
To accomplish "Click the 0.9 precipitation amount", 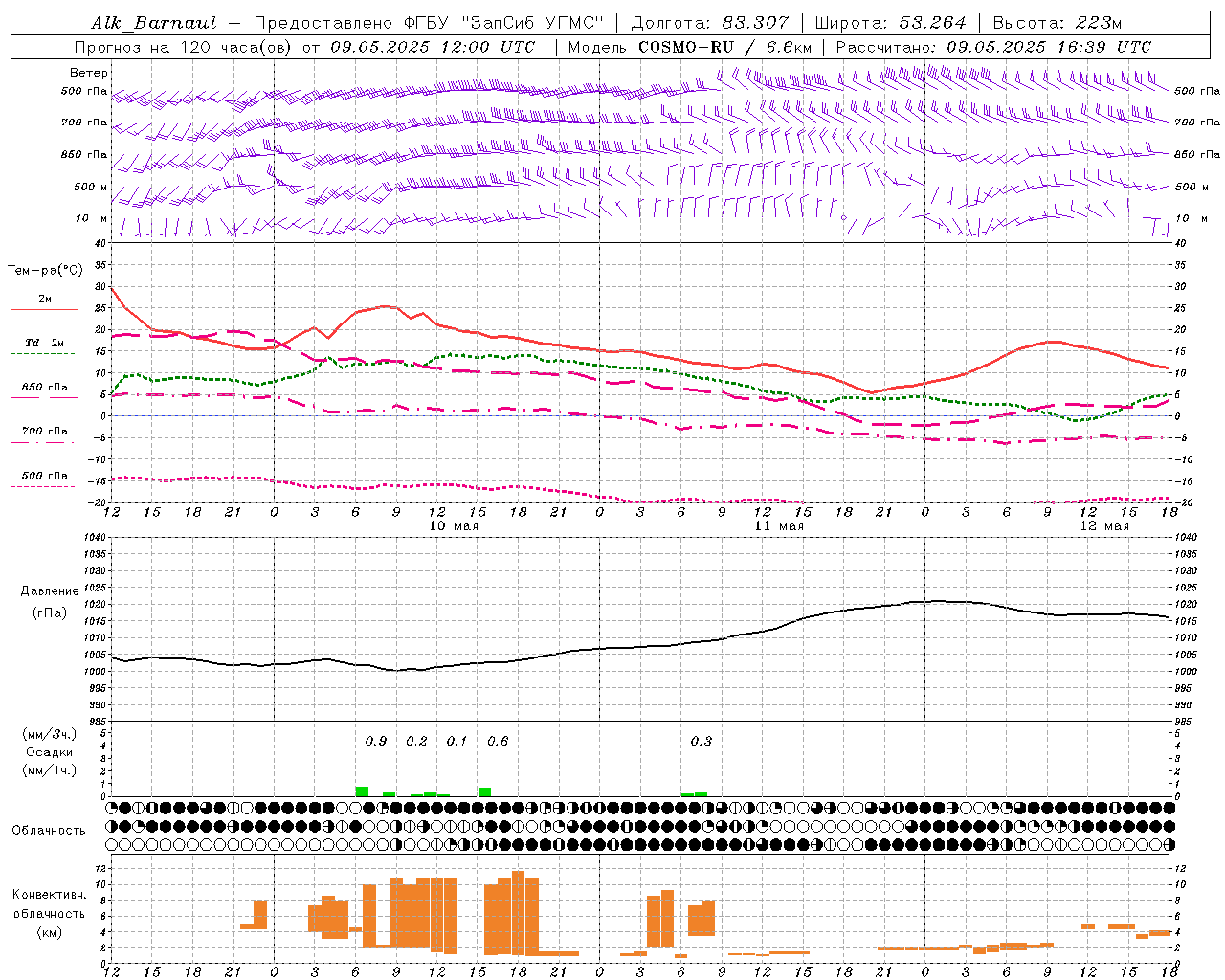I will click(376, 742).
